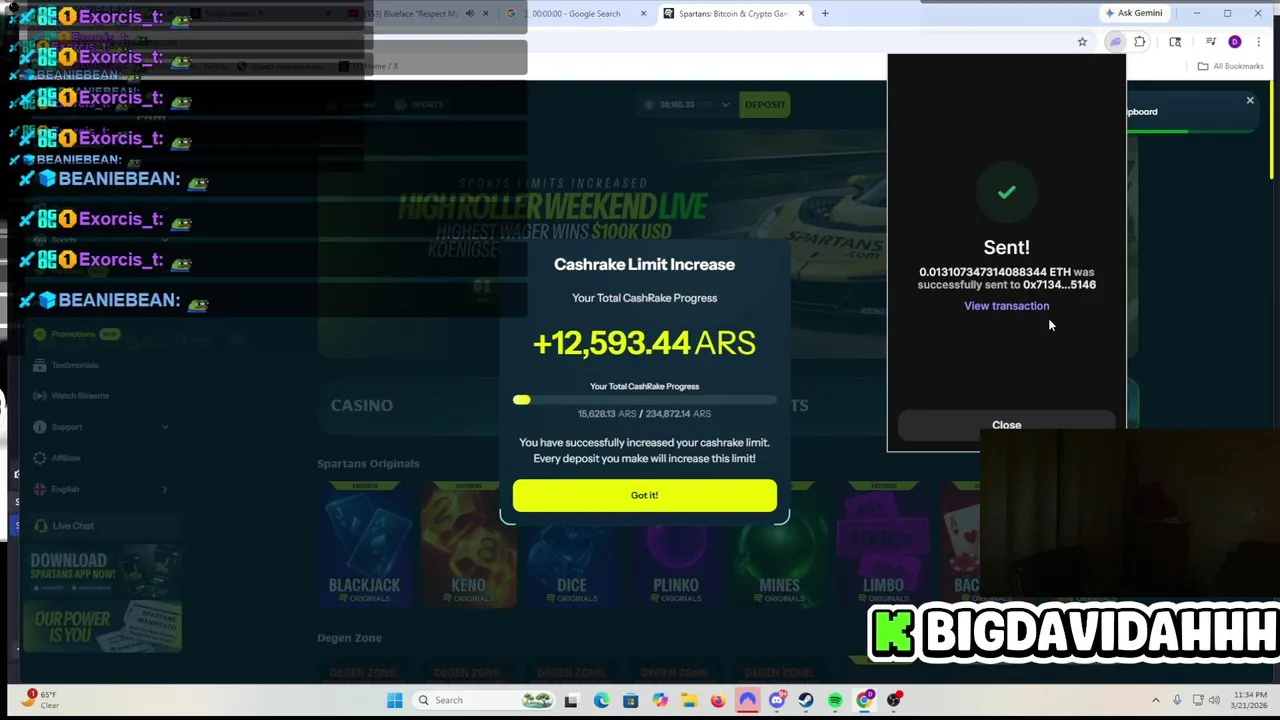This screenshot has width=1280, height=720.
Task: Launch Microsoft Edge from the taskbar
Action: coord(601,700)
